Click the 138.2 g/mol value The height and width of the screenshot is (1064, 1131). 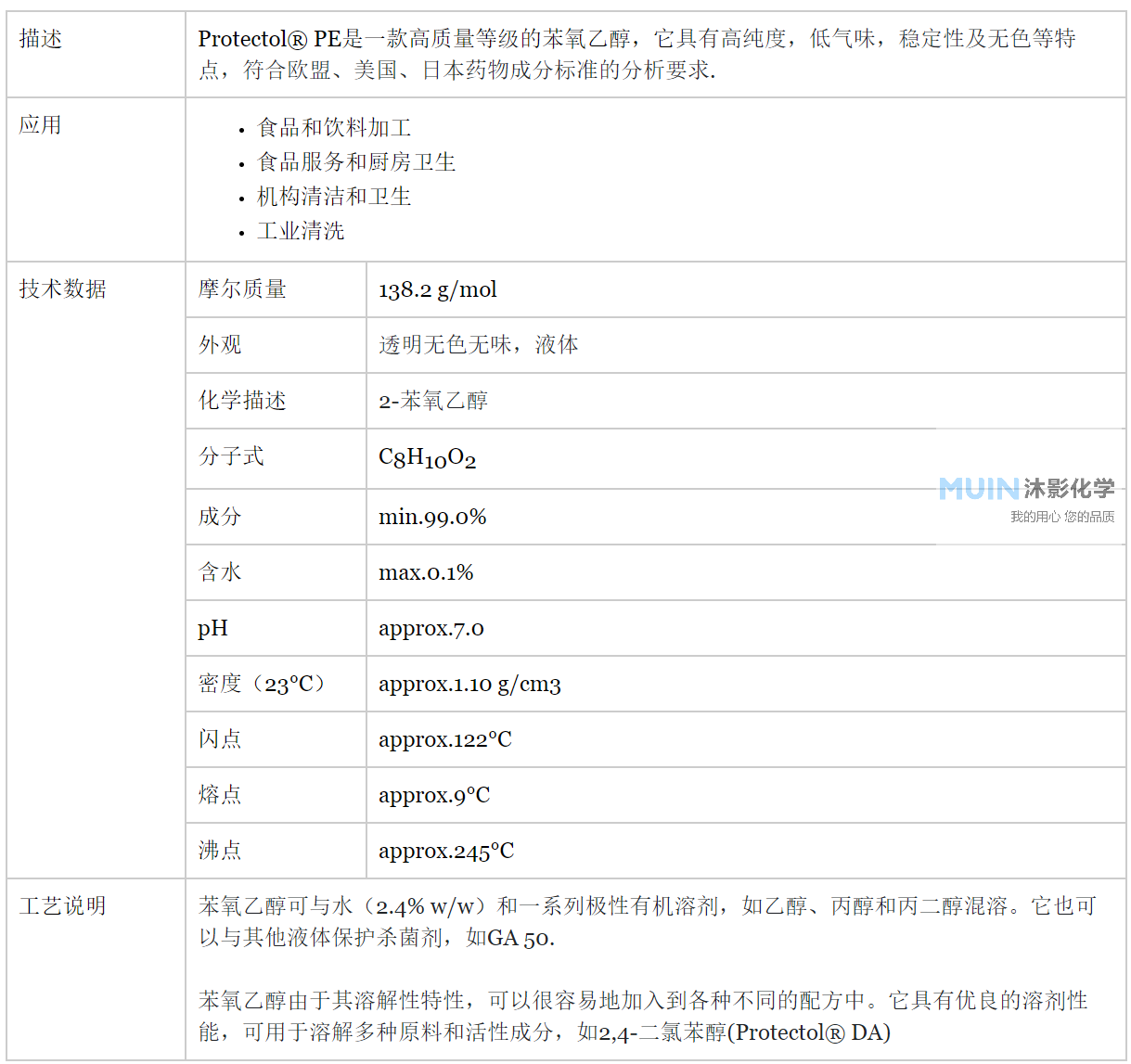pos(437,288)
